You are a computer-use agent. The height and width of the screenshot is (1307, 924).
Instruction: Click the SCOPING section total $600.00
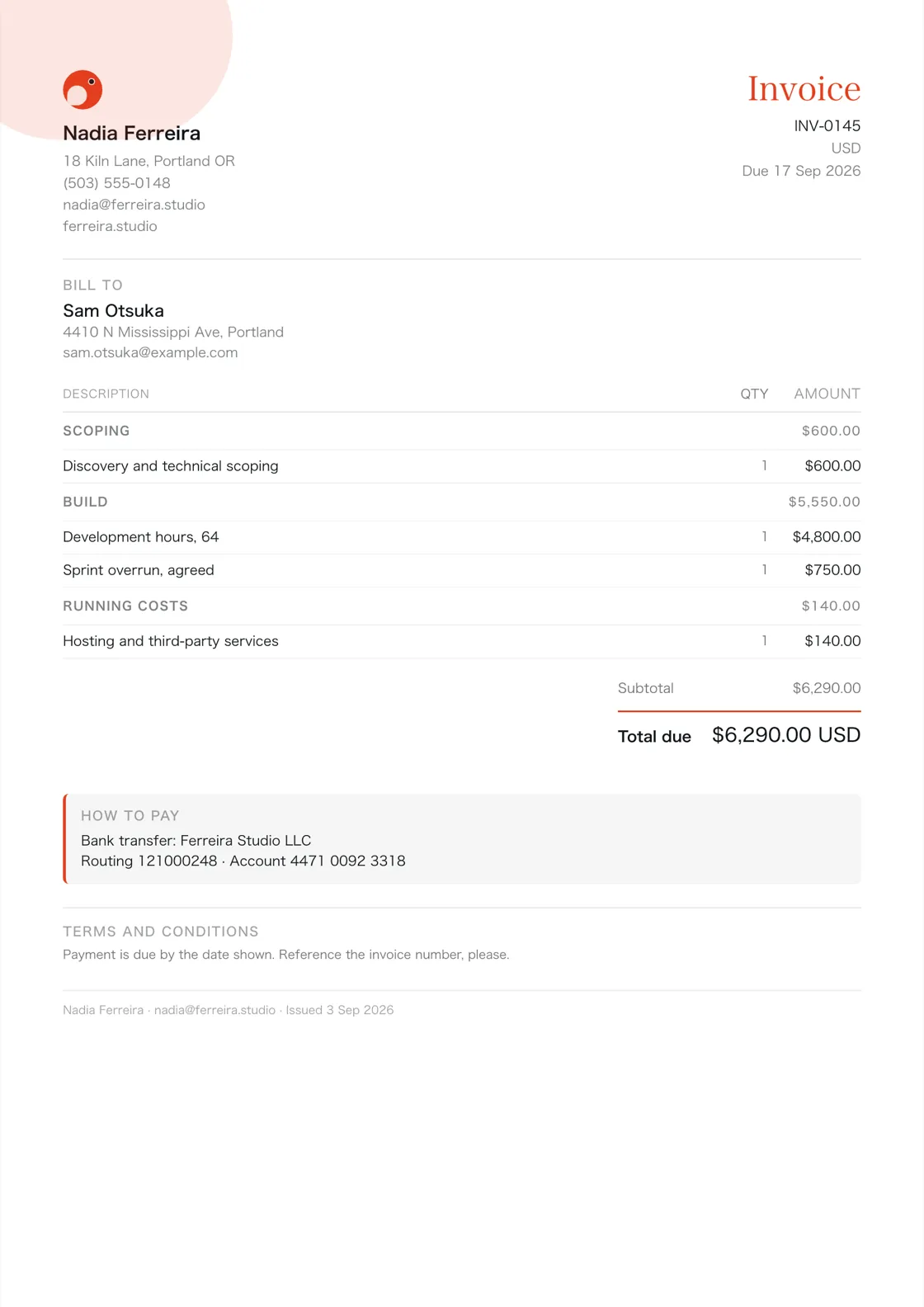tap(831, 431)
